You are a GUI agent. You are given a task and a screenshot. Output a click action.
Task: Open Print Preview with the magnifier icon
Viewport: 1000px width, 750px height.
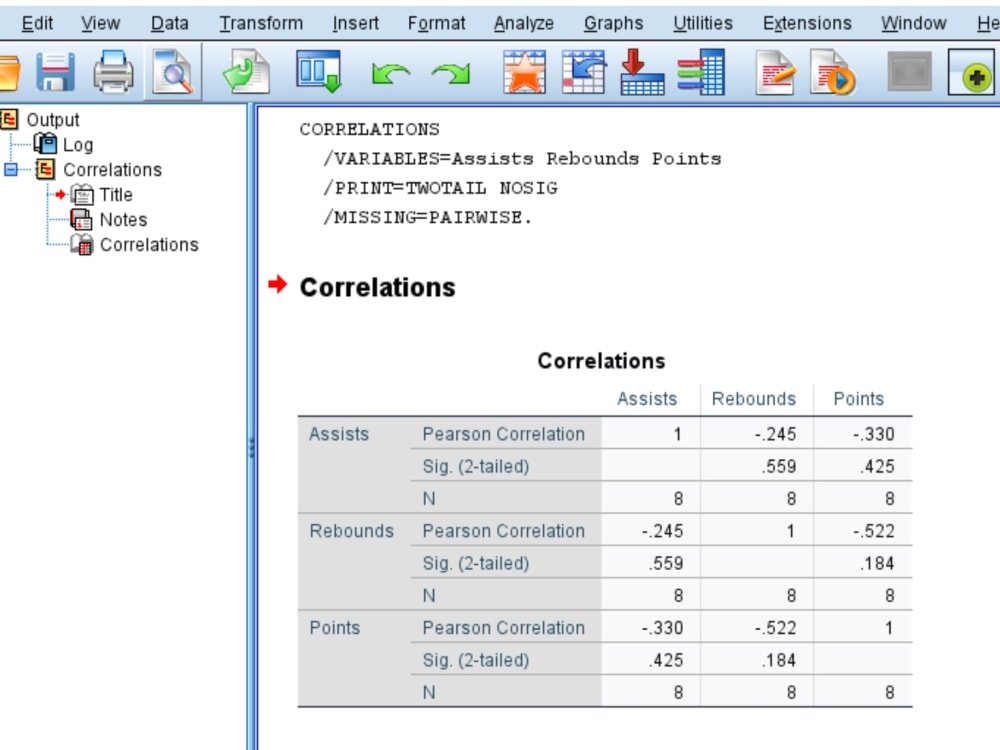pos(173,72)
